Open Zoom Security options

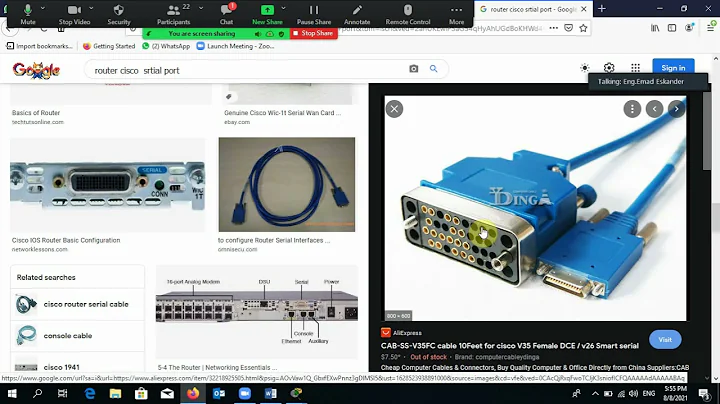click(x=119, y=14)
